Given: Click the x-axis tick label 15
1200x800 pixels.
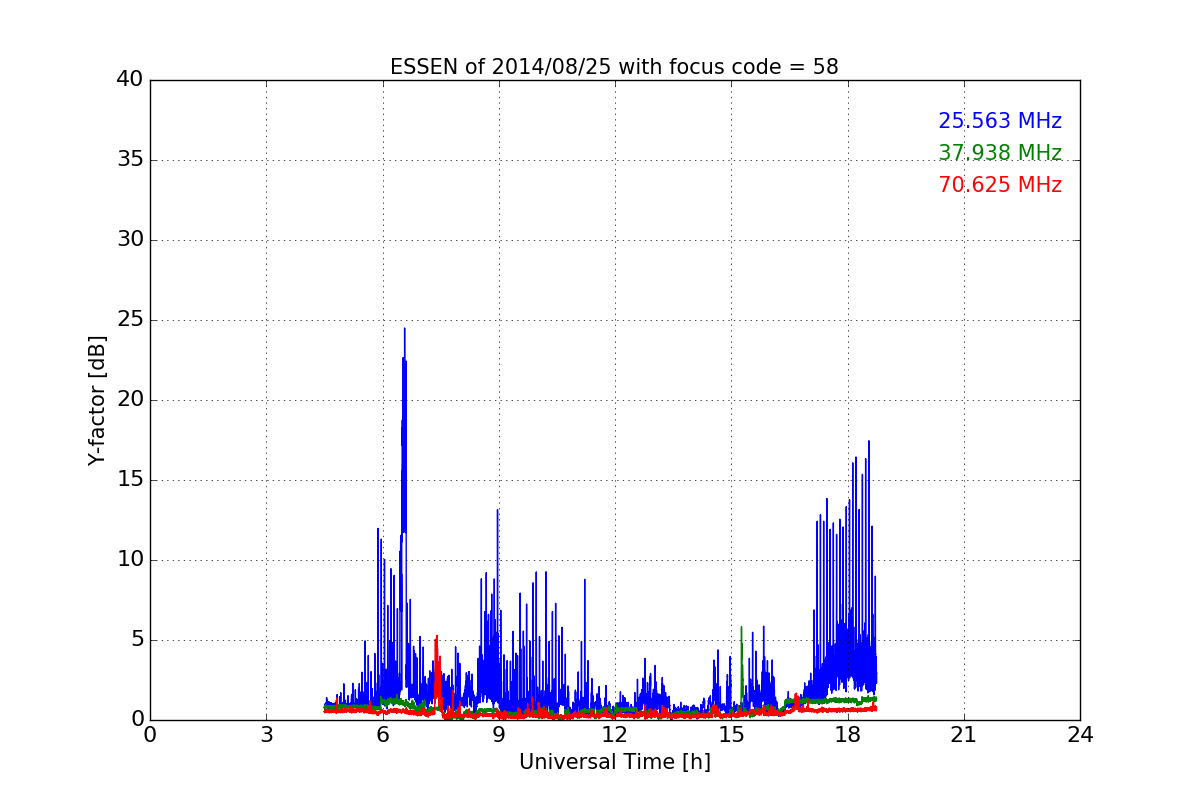Looking at the screenshot, I should [x=731, y=735].
